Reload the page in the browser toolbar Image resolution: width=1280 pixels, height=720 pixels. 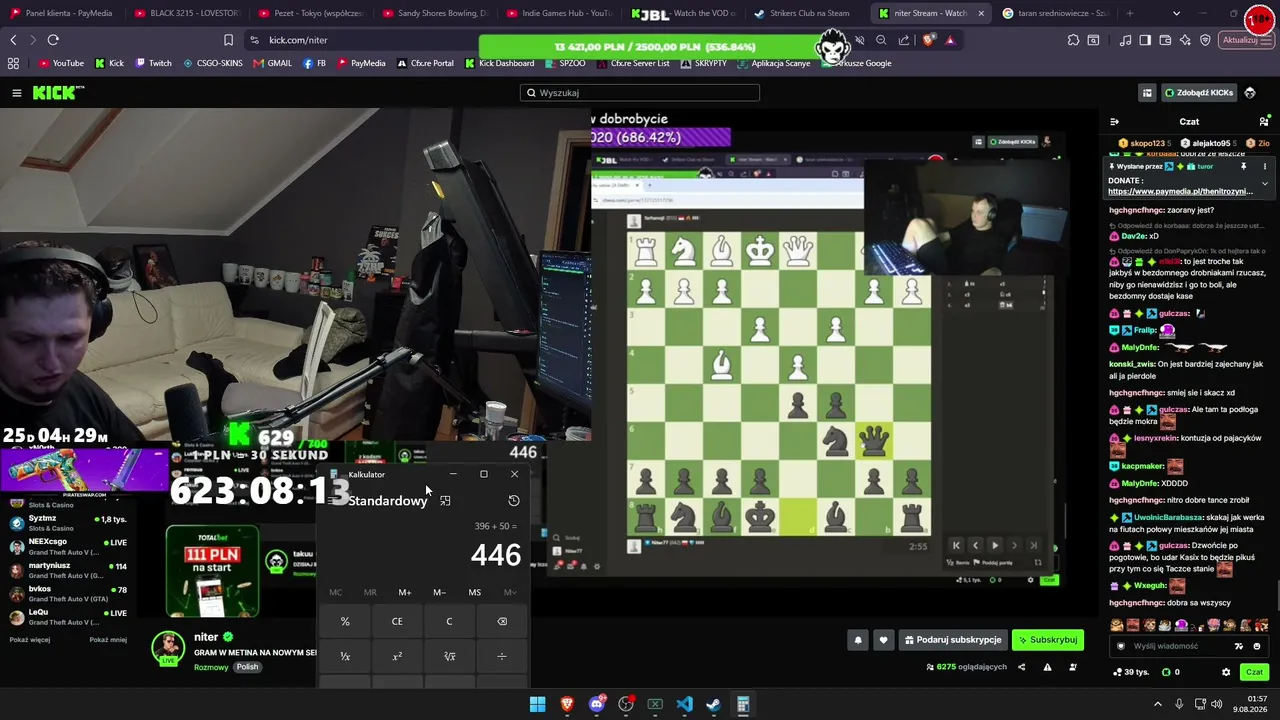point(53,40)
